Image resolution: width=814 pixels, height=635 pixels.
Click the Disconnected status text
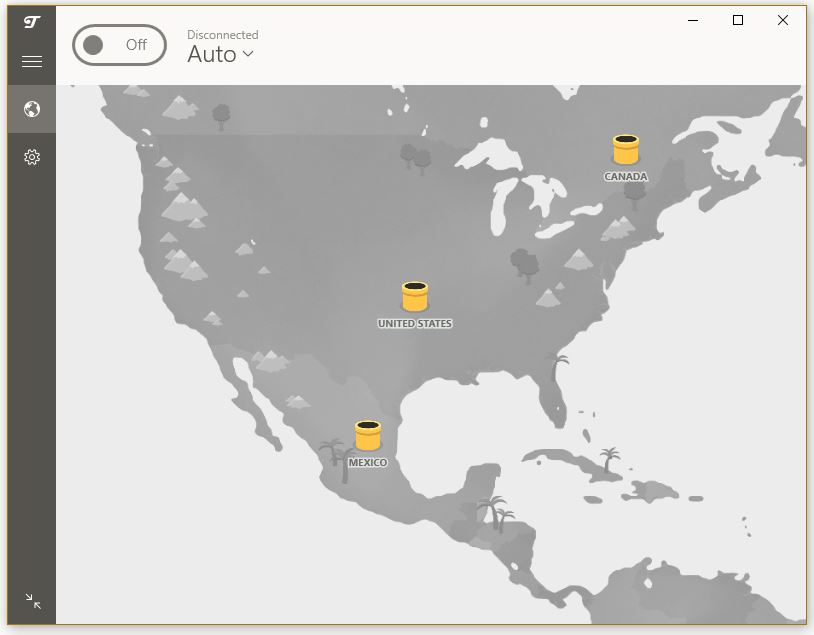(223, 35)
